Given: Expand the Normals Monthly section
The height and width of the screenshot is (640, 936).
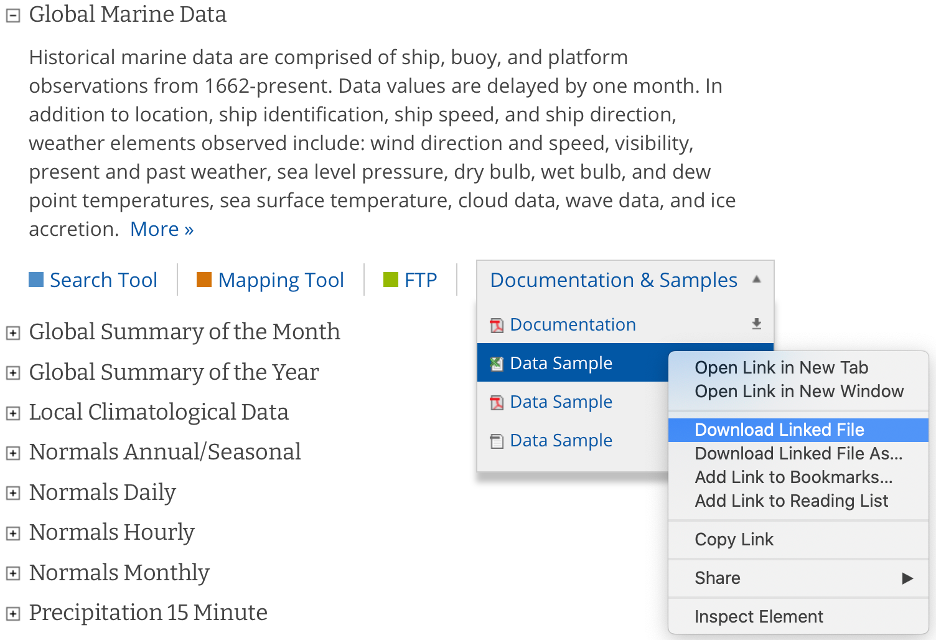Looking at the screenshot, I should 13,573.
